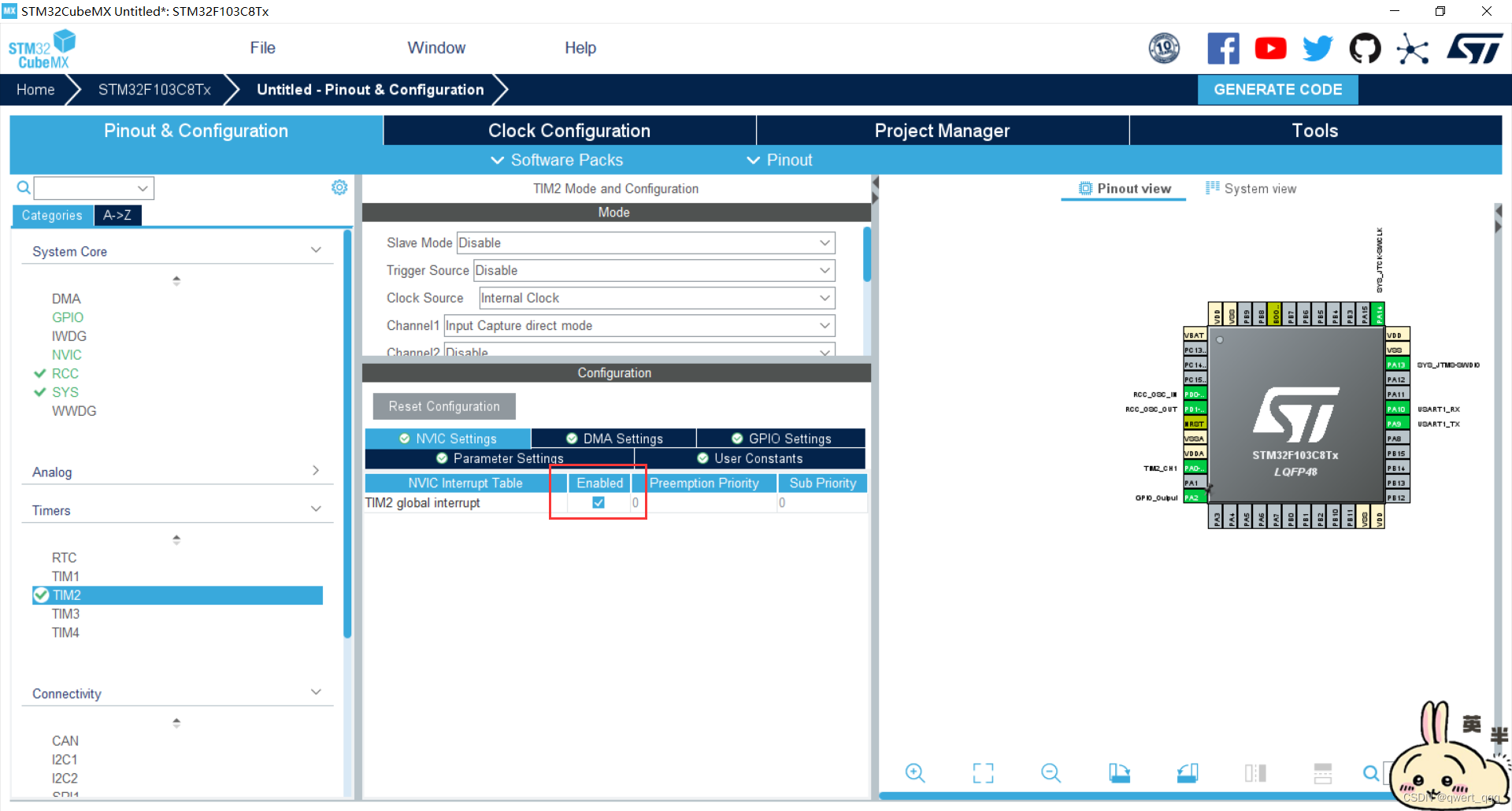Screen dimensions: 1512x811
Task: Fit the chip pinout to the view
Action: (x=983, y=773)
